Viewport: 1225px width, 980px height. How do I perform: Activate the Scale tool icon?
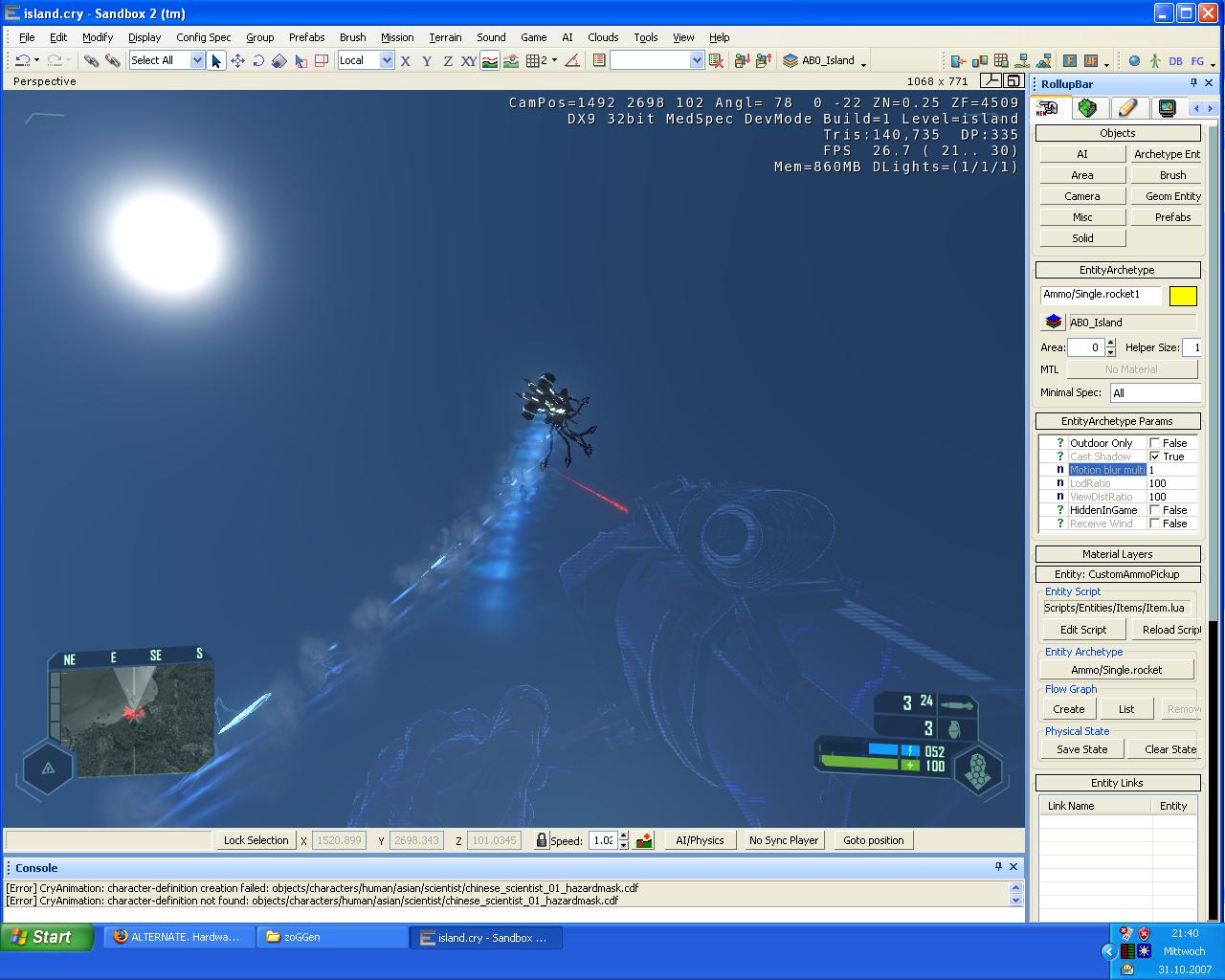pos(279,60)
